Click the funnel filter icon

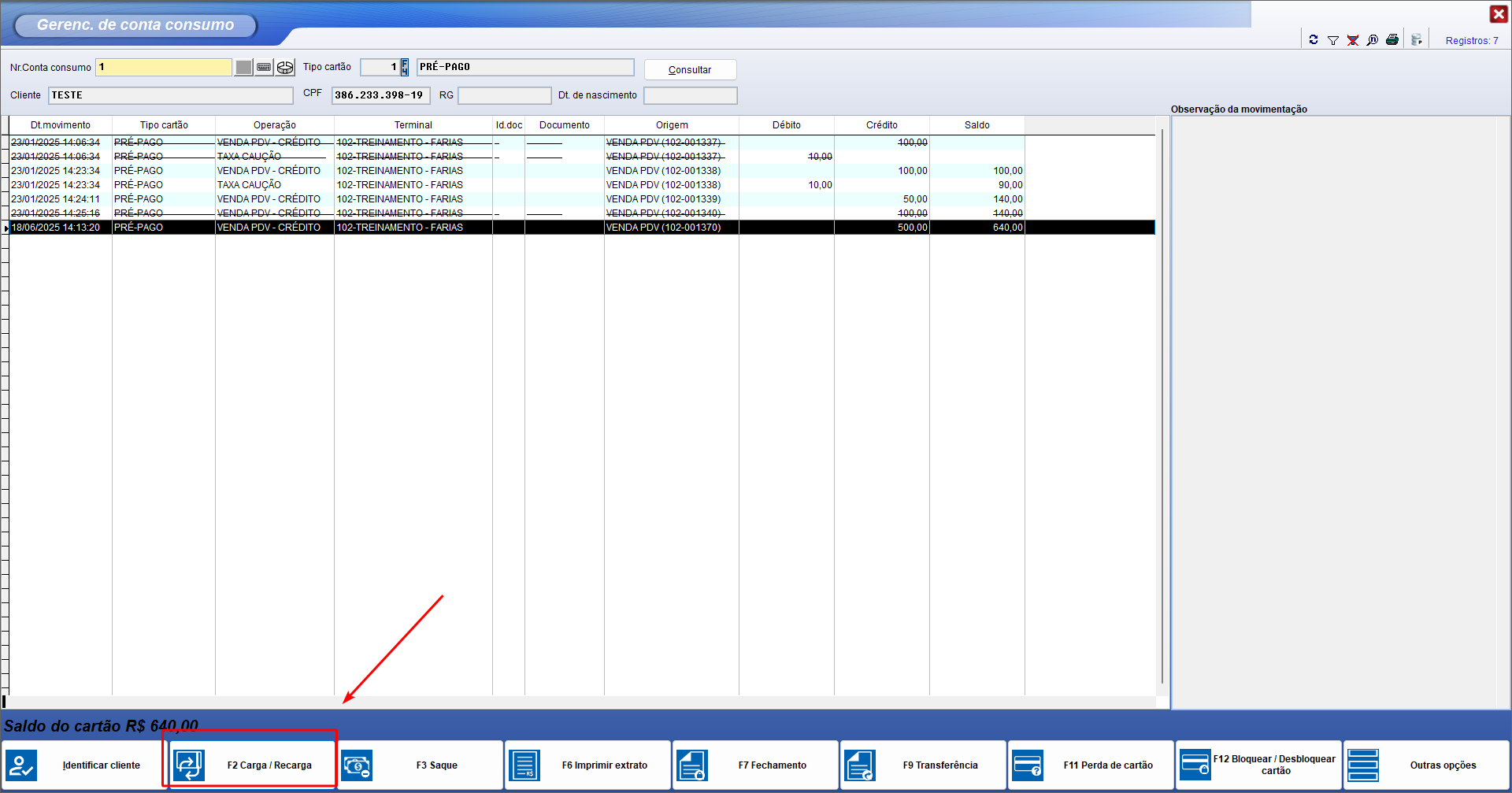pyautogui.click(x=1333, y=40)
